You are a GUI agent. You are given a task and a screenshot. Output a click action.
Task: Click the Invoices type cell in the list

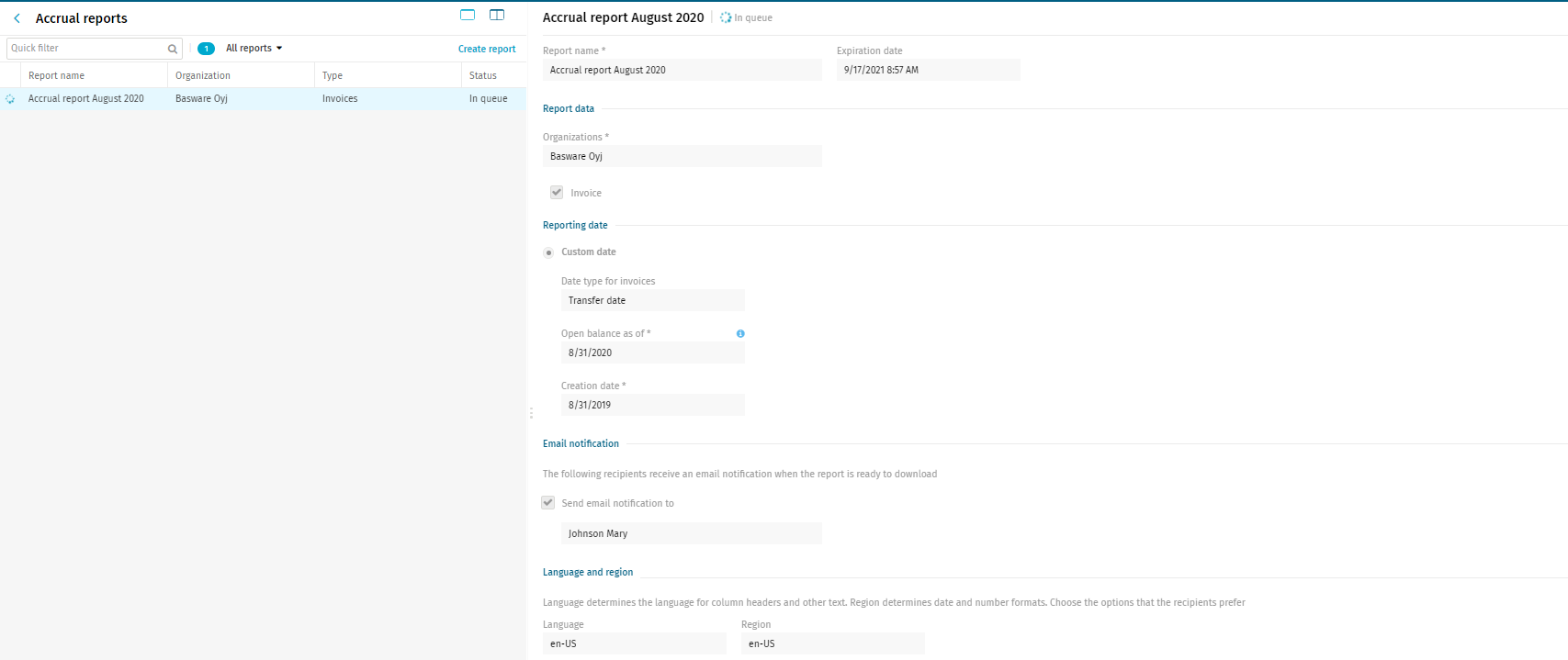click(340, 99)
